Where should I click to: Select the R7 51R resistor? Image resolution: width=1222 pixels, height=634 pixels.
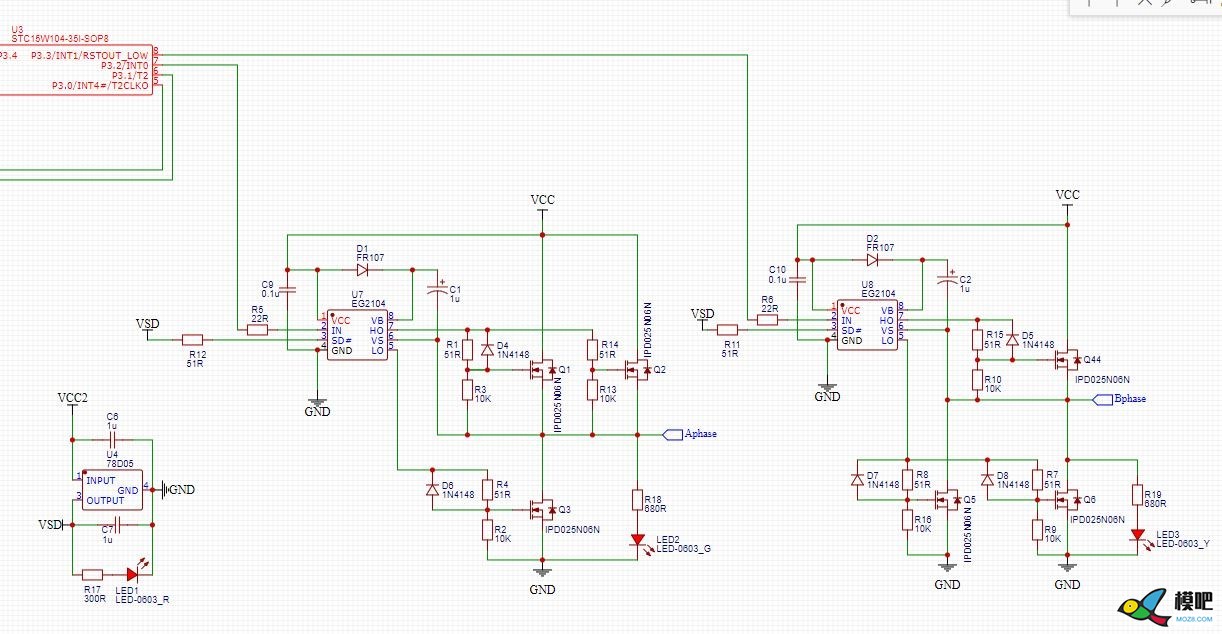pos(1037,479)
